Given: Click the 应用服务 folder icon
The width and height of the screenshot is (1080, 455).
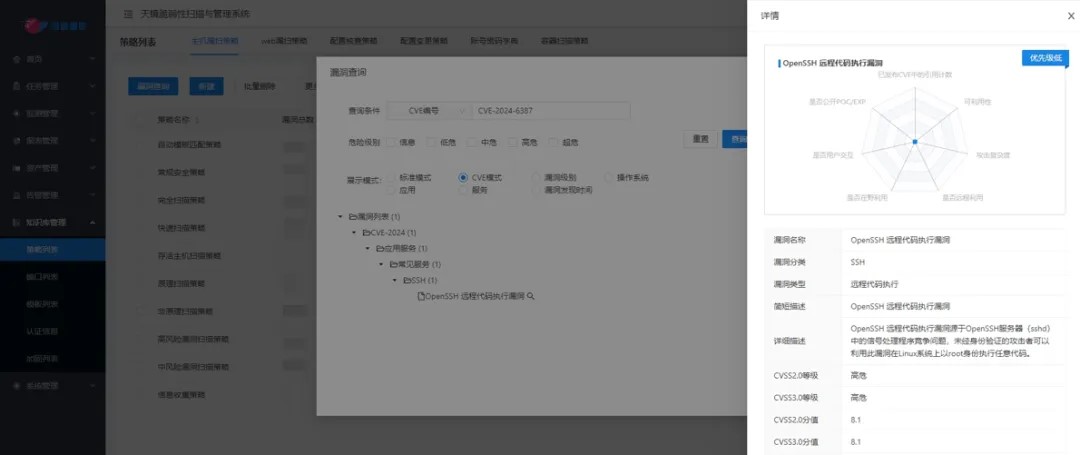Looking at the screenshot, I should 380,248.
